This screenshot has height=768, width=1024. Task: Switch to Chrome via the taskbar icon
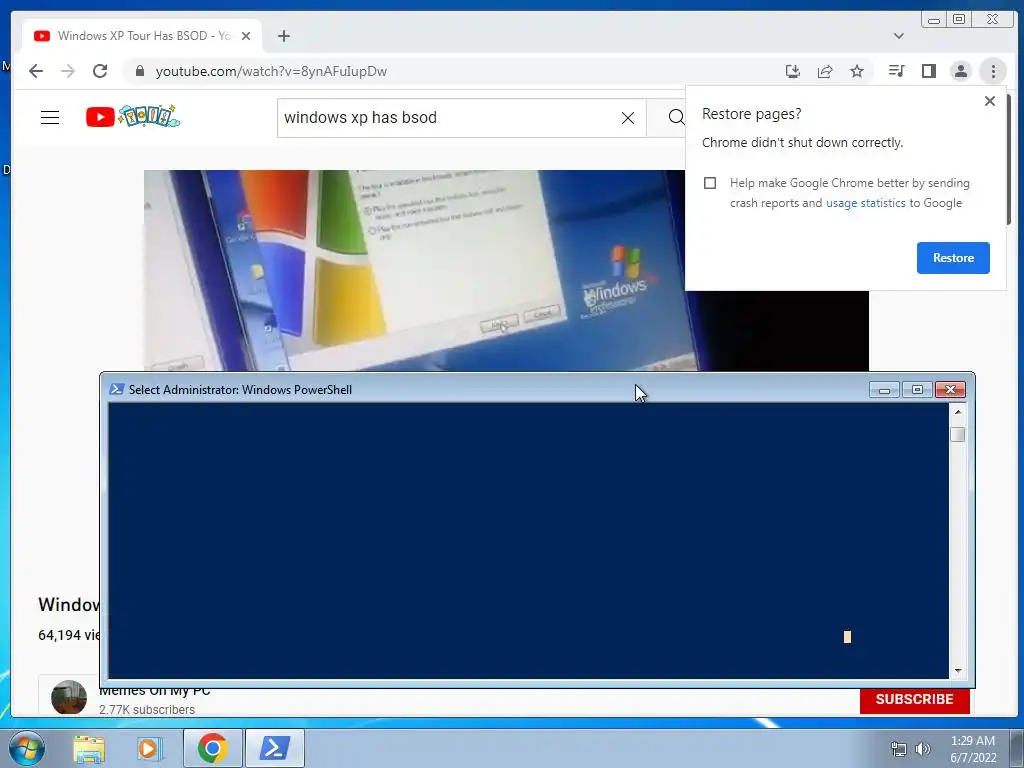click(x=212, y=748)
